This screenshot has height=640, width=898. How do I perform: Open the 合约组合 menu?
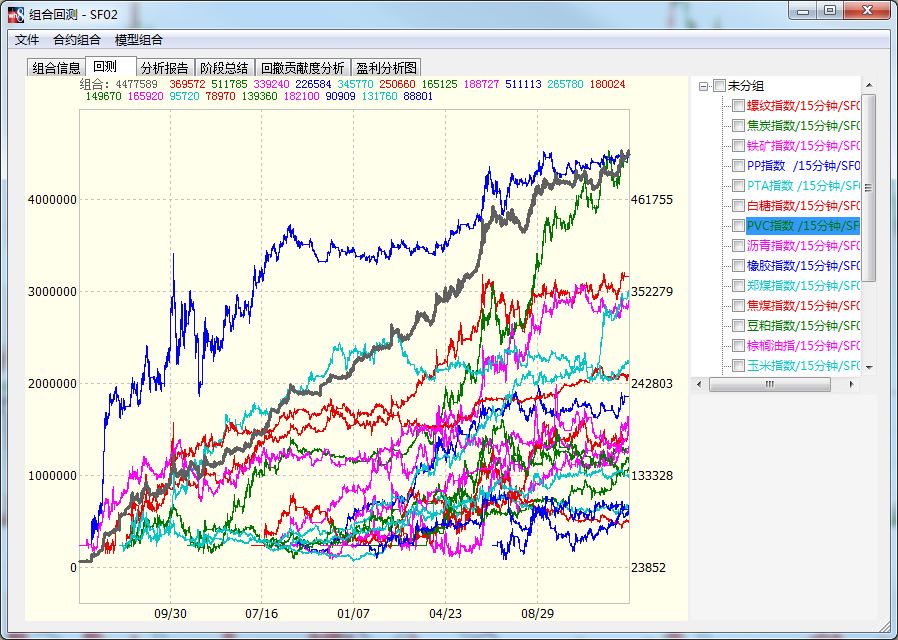coord(77,40)
